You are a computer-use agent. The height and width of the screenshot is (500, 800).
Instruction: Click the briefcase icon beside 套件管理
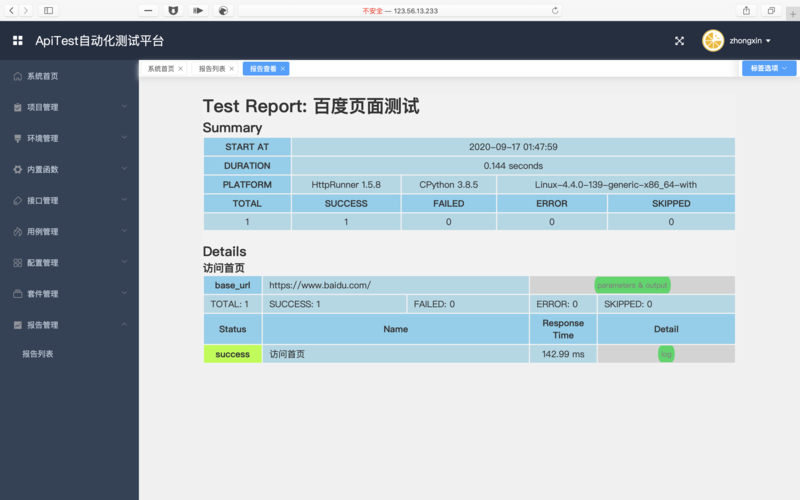[x=17, y=294]
